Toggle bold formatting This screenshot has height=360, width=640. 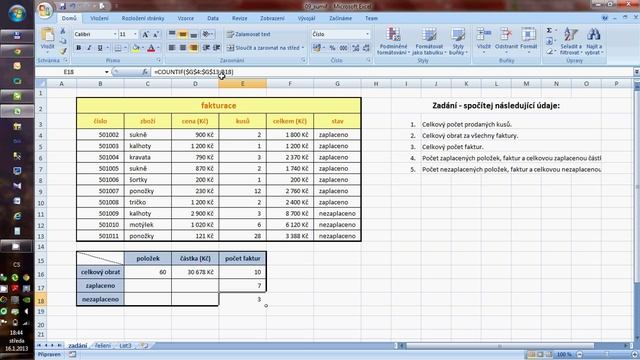[x=78, y=48]
